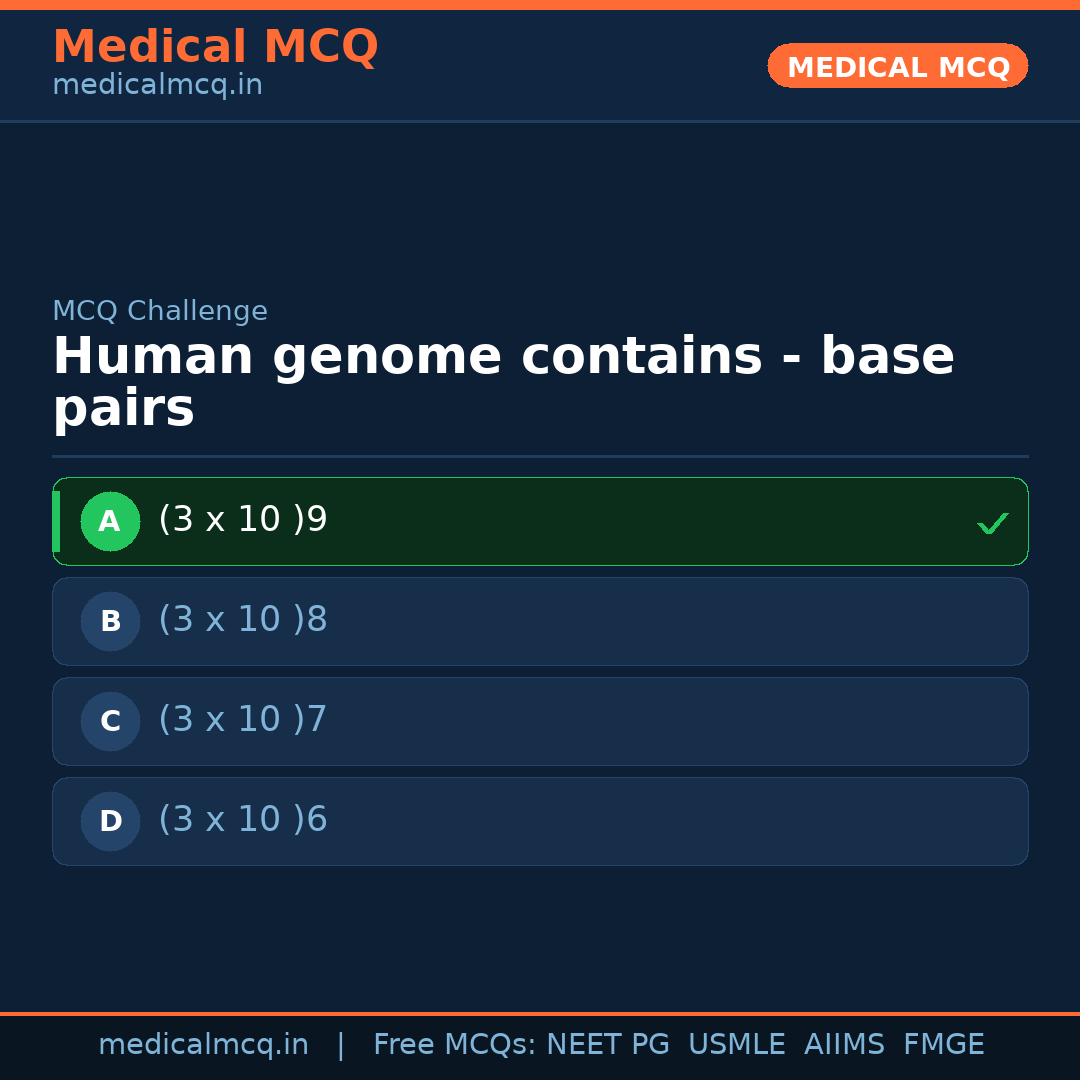The image size is (1080, 1080).
Task: Click FMGE in the footer
Action: coord(943,1045)
